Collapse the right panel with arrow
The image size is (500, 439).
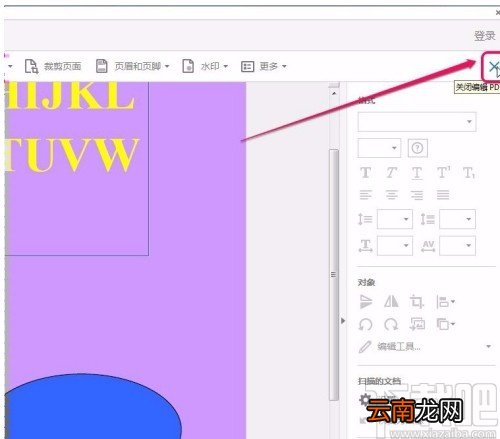[343, 321]
